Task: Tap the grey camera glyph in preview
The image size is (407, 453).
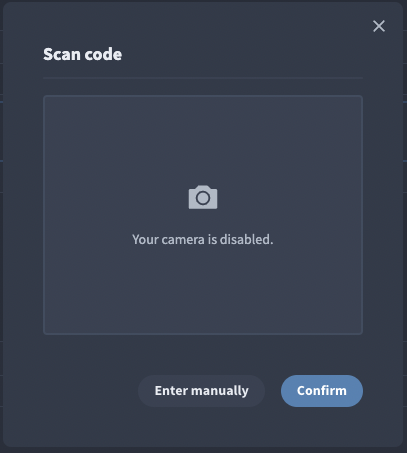Action: [x=203, y=197]
